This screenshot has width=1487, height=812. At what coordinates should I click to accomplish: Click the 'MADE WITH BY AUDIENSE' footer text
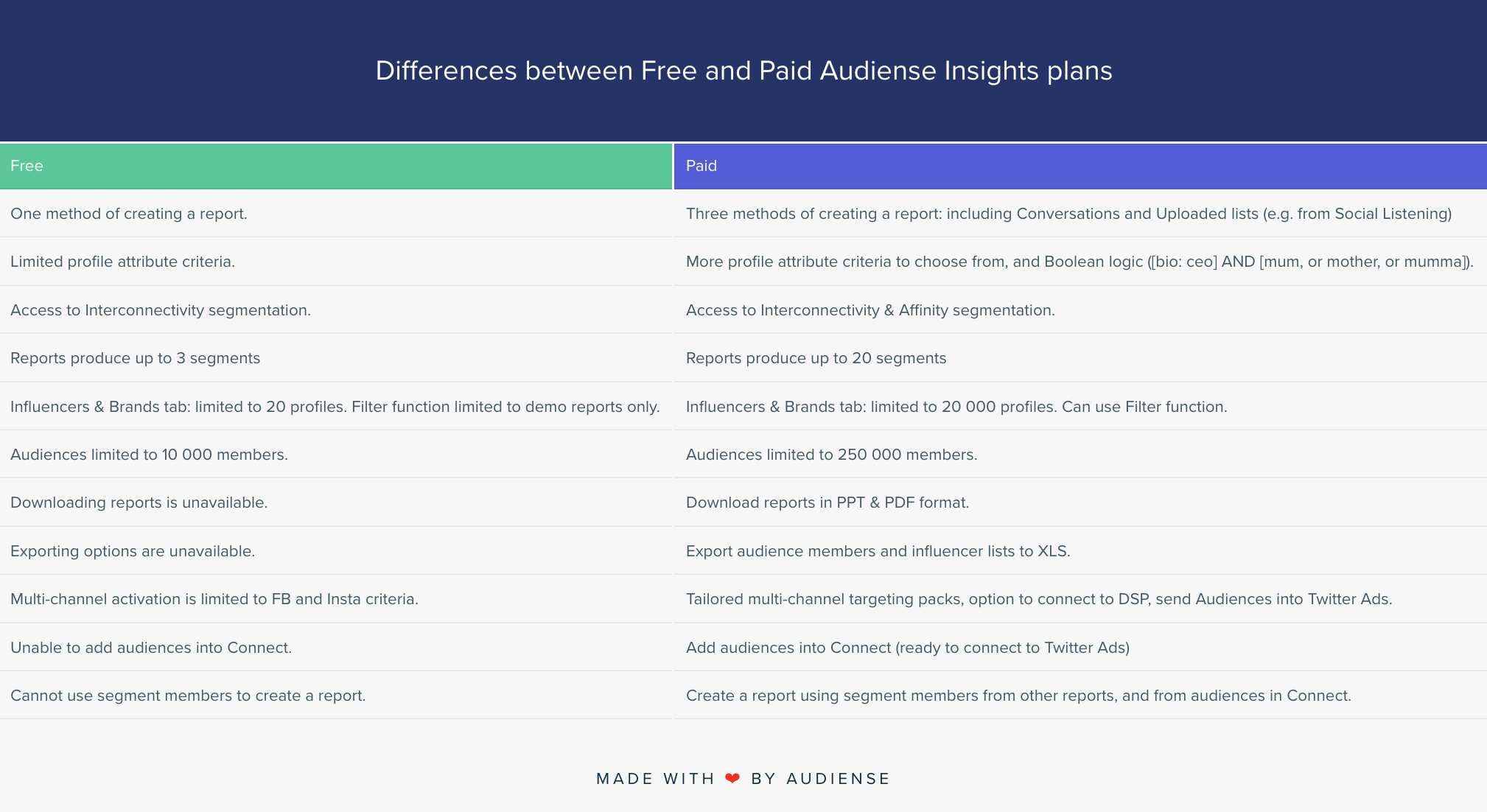coord(743,779)
